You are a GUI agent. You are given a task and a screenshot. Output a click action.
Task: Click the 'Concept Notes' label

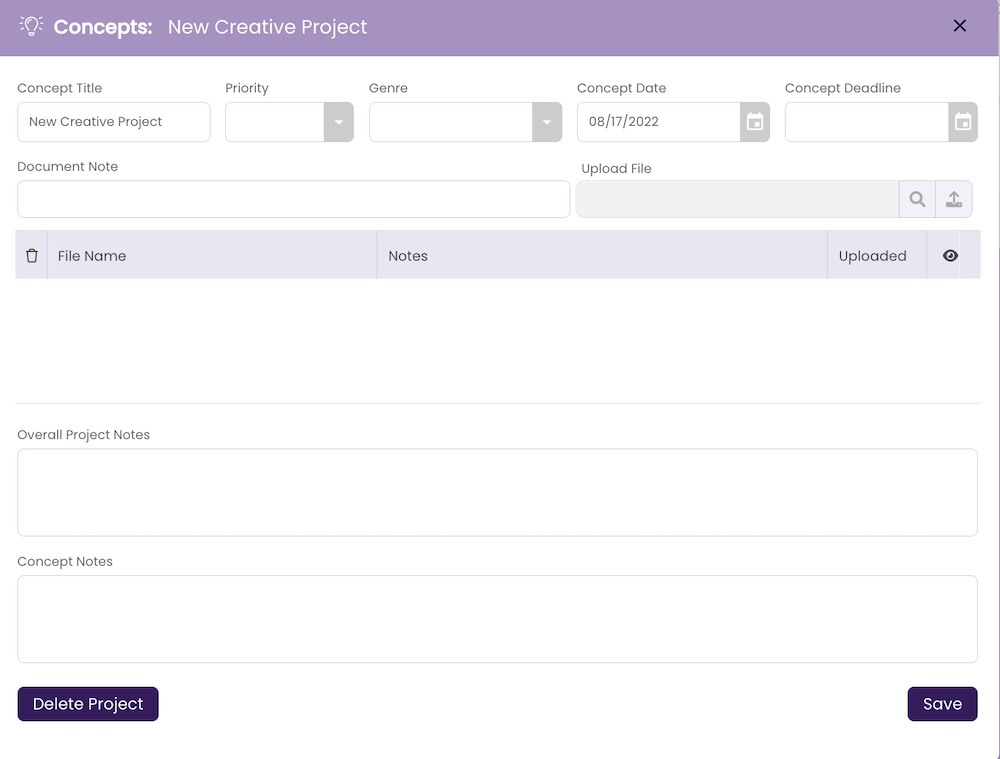pyautogui.click(x=65, y=561)
